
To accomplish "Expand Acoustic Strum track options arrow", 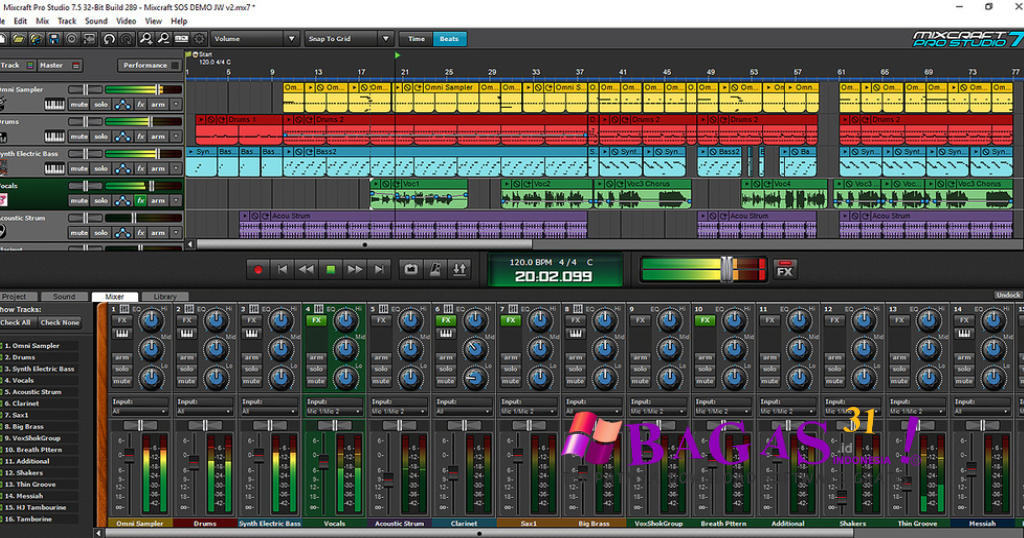I will [x=176, y=232].
